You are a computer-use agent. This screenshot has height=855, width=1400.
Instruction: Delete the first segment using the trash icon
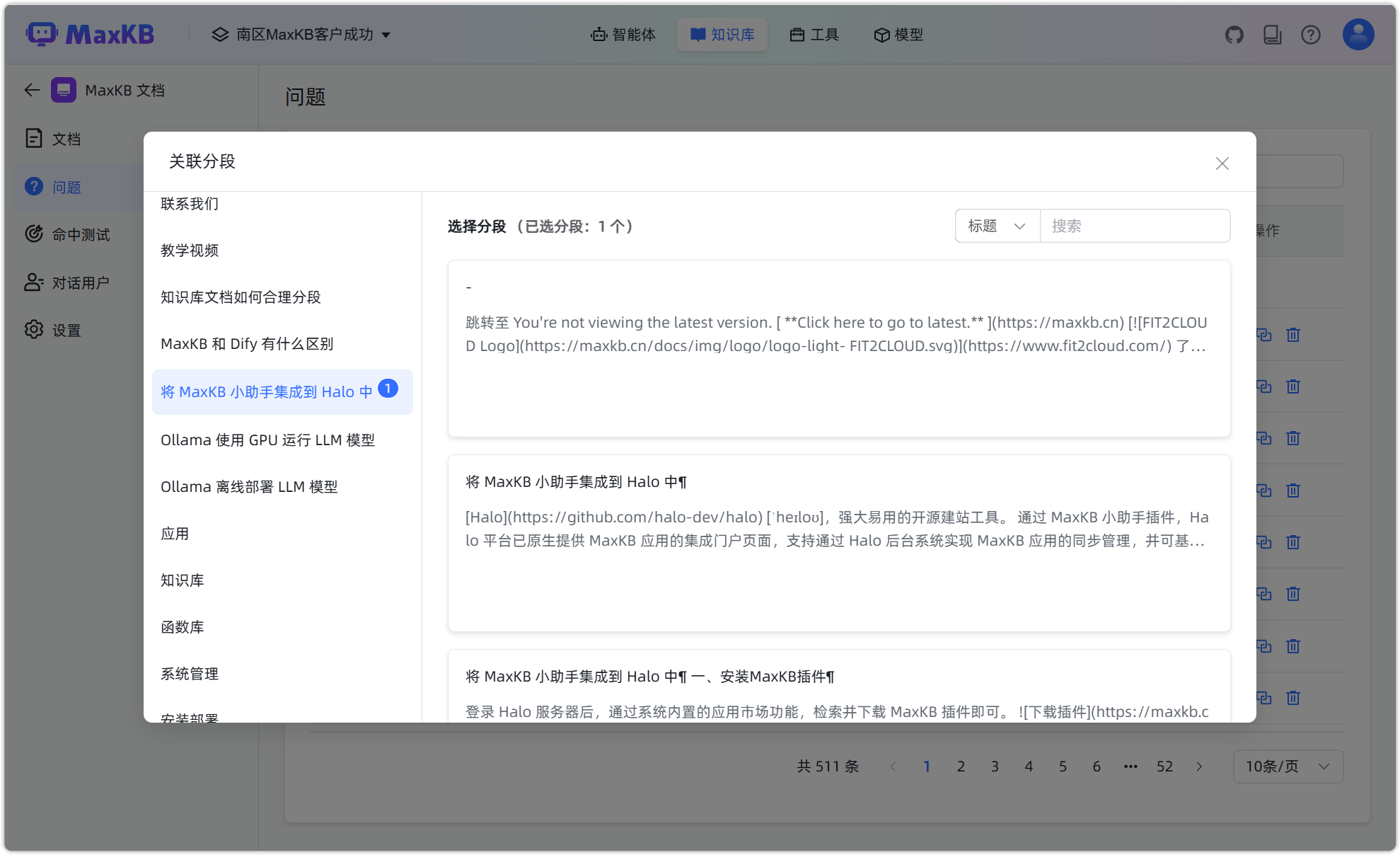click(1292, 335)
